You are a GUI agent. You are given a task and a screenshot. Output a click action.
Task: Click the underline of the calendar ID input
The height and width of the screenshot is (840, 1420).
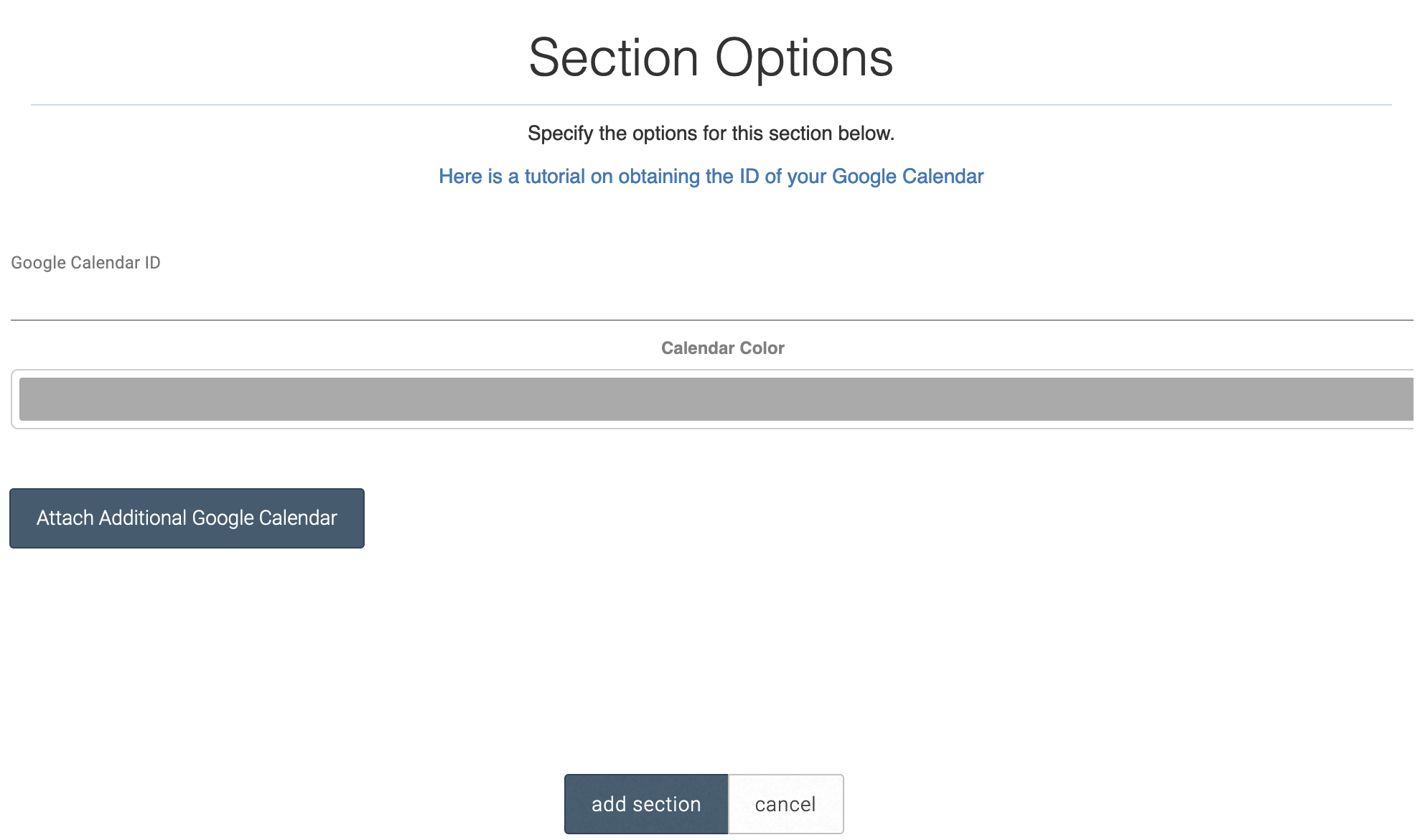711,319
